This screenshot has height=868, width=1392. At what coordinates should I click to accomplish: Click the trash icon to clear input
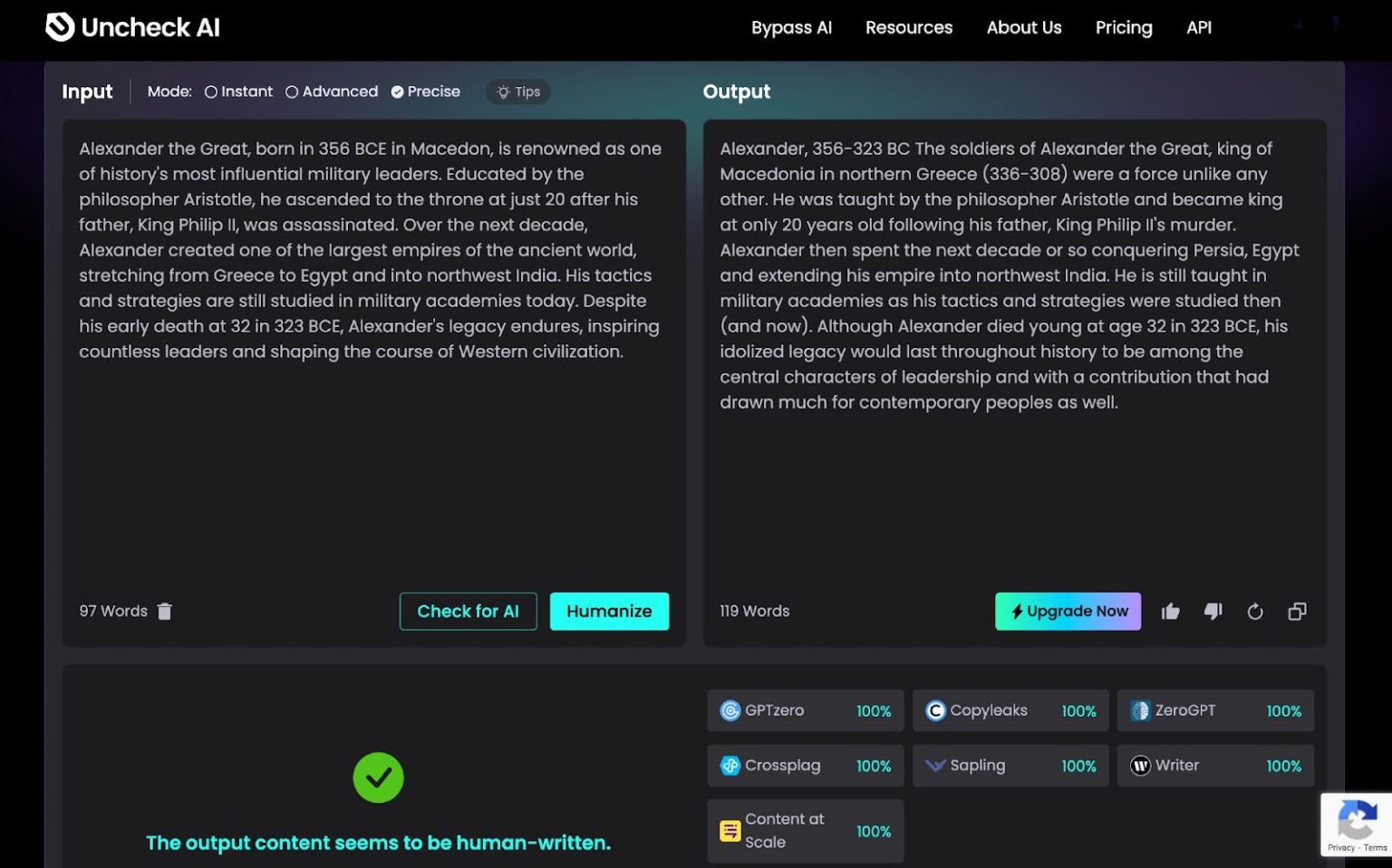[164, 611]
